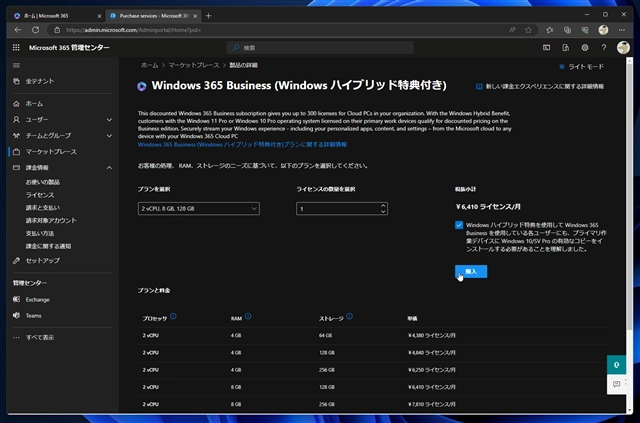Click the browser back arrow
Viewport: 640px width, 423px height.
point(18,30)
